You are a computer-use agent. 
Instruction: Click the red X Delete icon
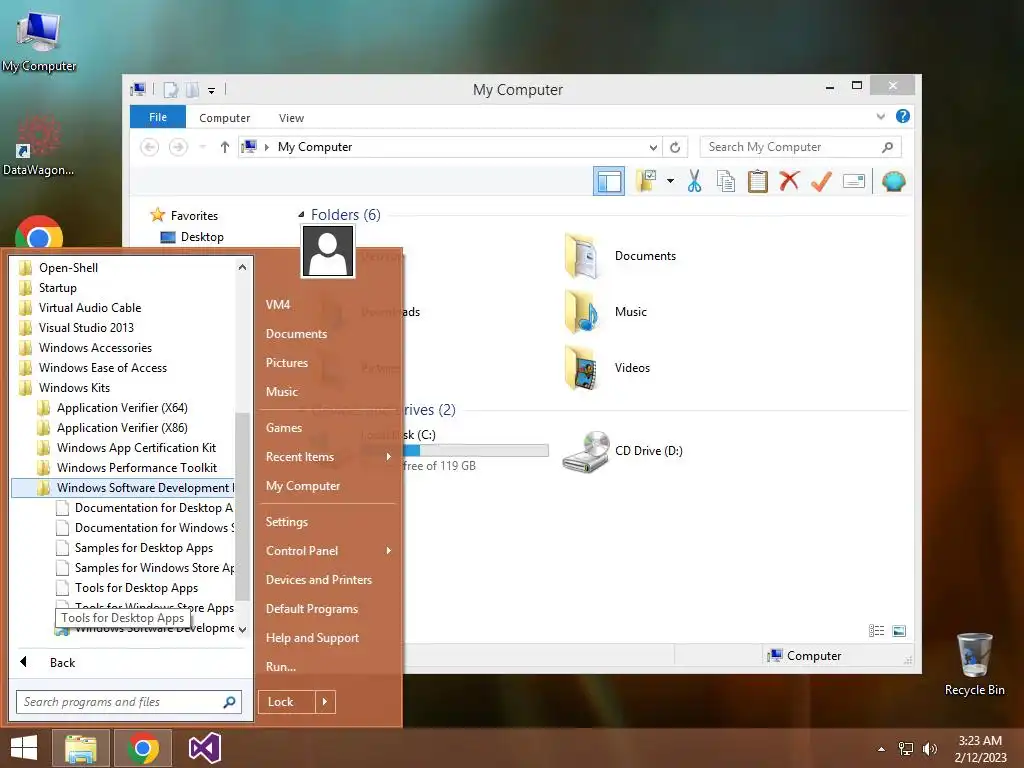789,180
